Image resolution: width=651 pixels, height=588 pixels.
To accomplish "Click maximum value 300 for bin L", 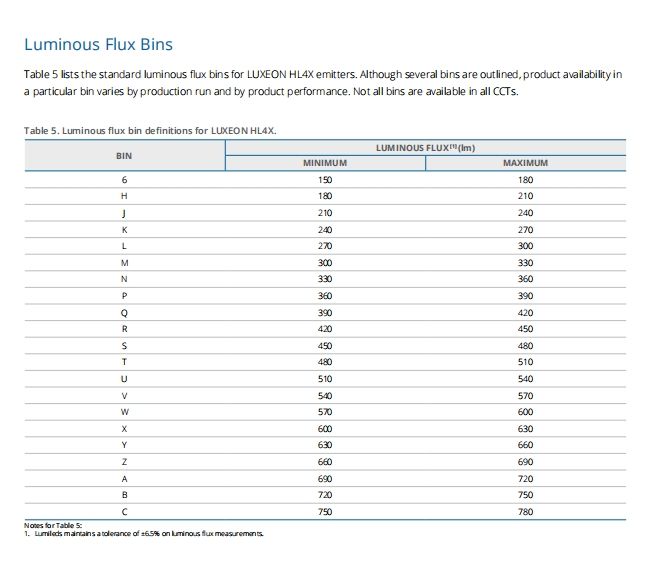I will click(x=526, y=246).
